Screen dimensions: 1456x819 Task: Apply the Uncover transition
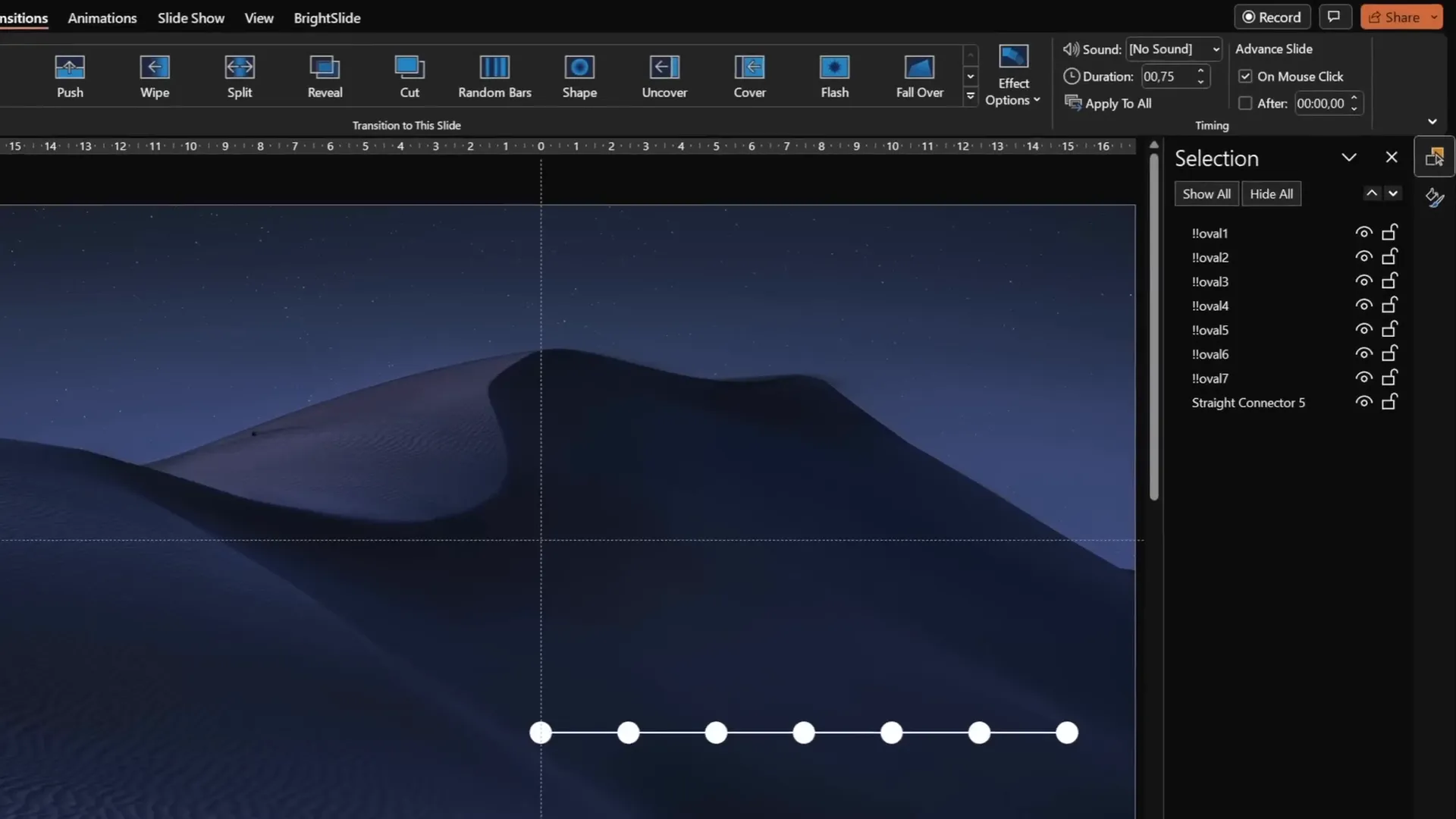click(664, 76)
